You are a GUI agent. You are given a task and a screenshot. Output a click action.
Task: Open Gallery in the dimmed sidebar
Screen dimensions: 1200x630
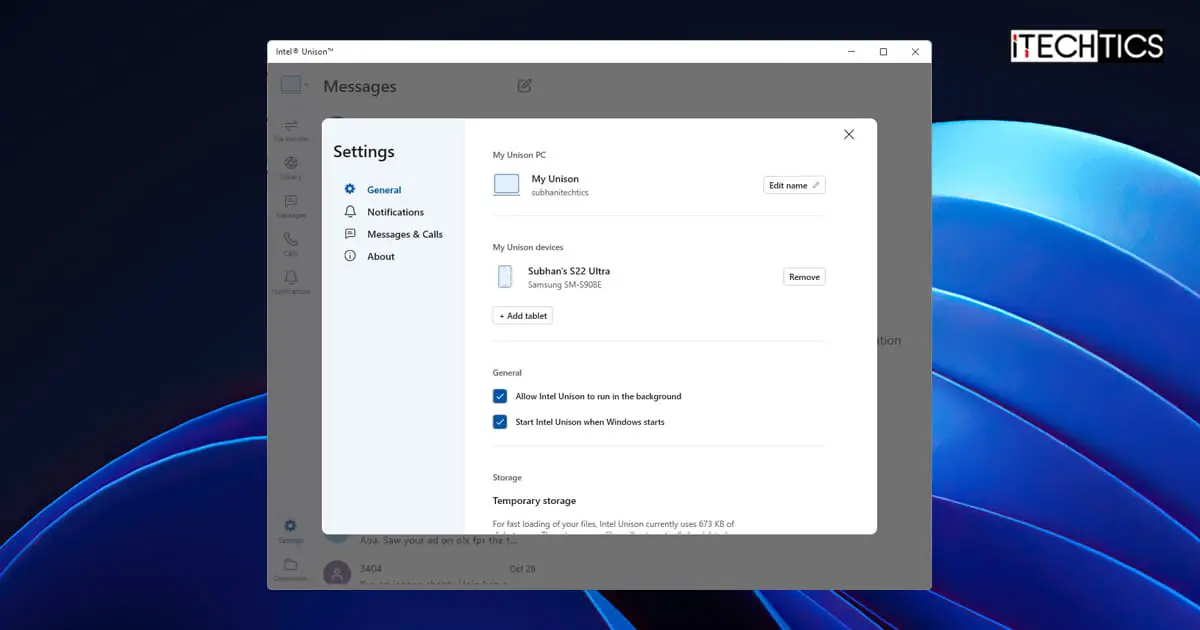click(x=290, y=168)
